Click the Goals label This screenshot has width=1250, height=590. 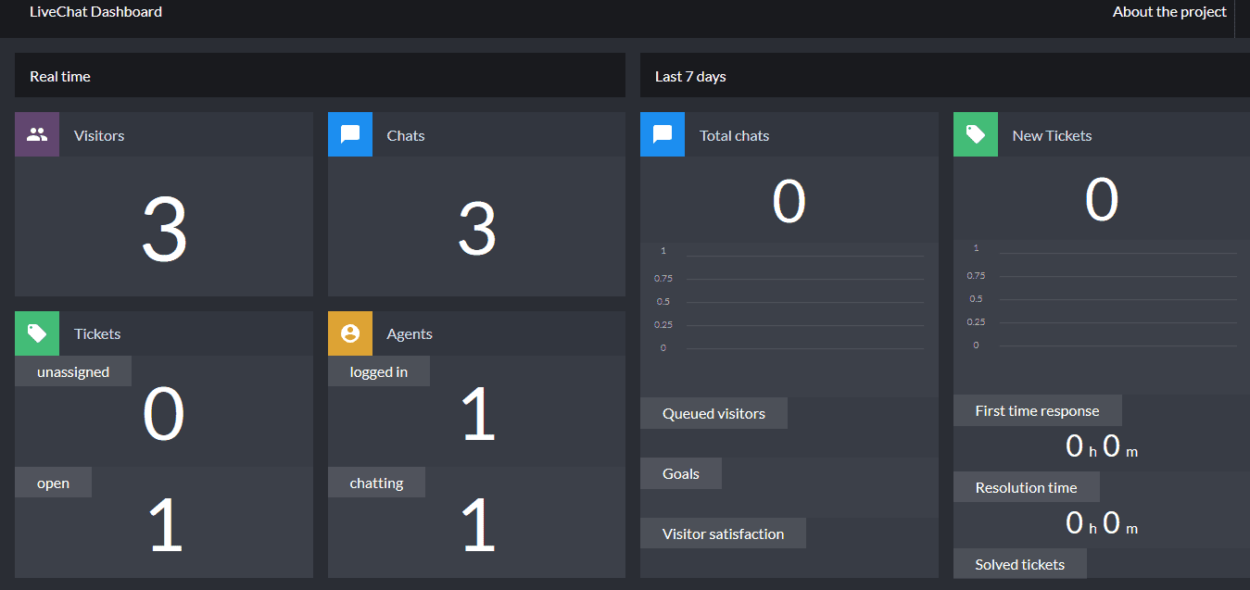tap(681, 474)
